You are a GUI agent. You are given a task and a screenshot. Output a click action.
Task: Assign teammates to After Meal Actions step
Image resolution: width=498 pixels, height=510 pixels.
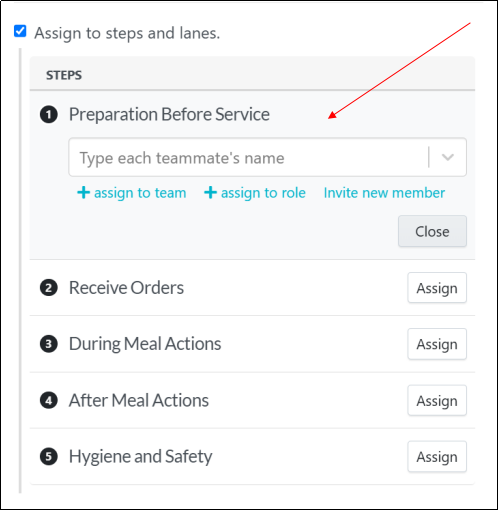pos(437,400)
